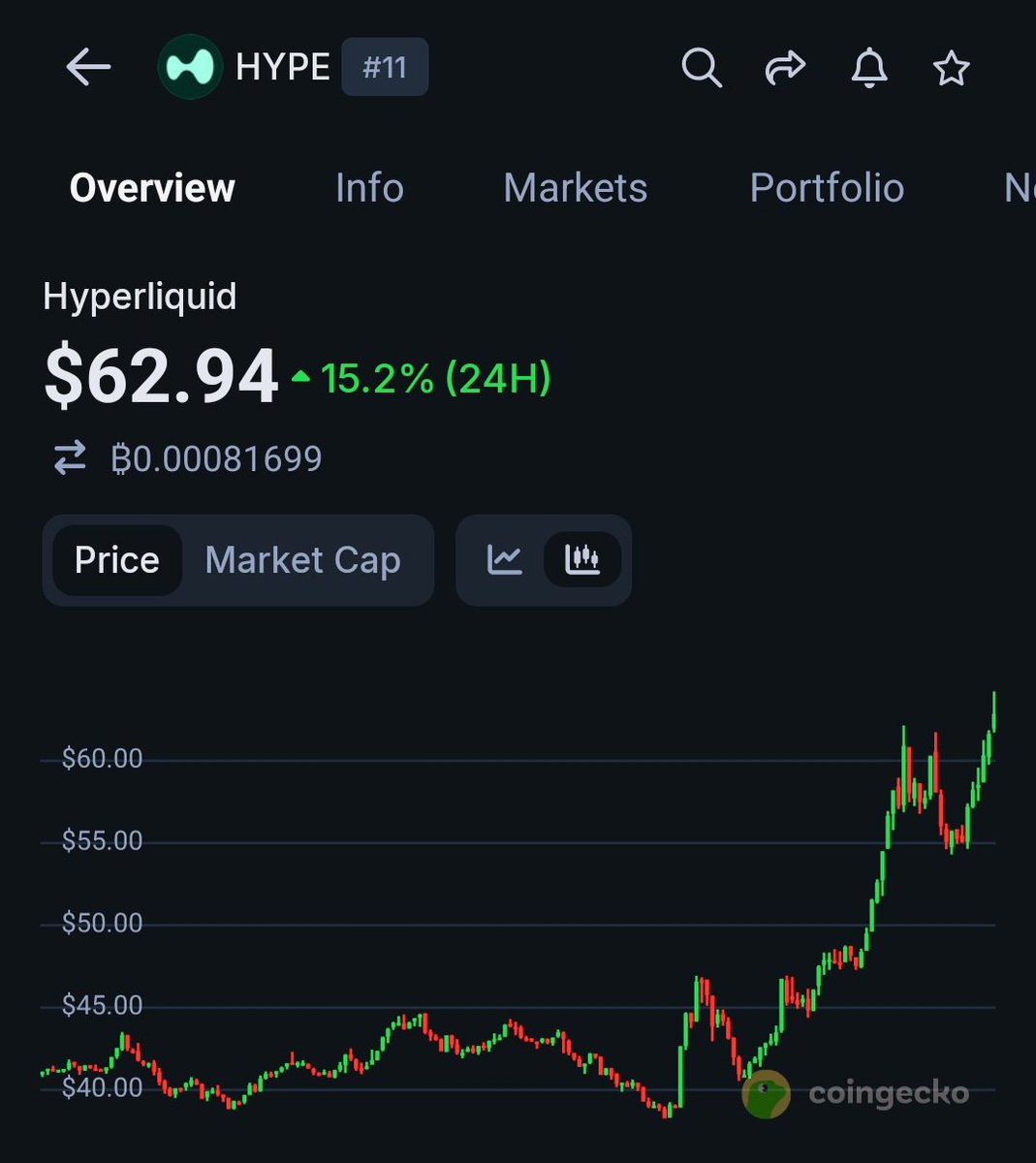The image size is (1036, 1163).
Task: Set a price alert with bell icon
Action: coord(869,68)
